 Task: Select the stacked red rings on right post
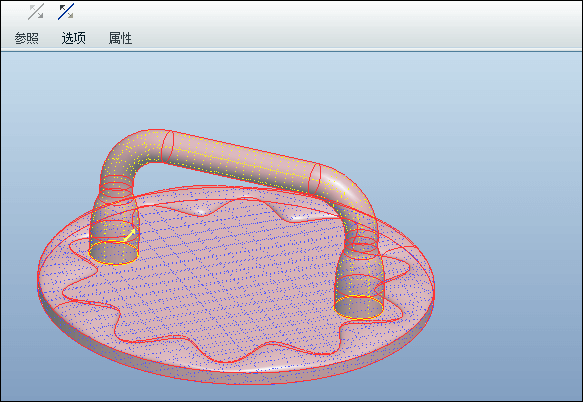coord(361,242)
